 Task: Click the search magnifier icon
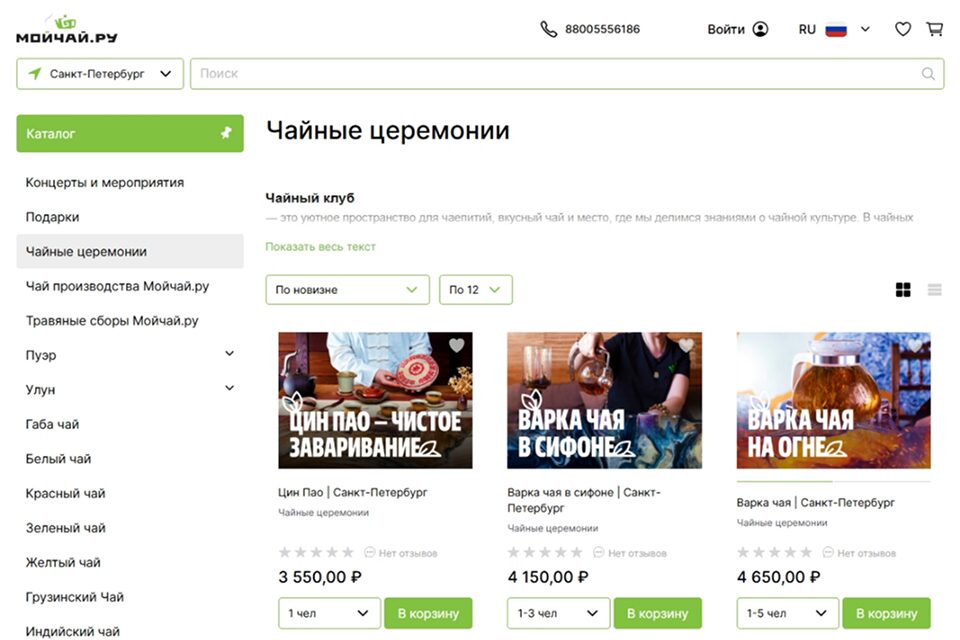(928, 73)
